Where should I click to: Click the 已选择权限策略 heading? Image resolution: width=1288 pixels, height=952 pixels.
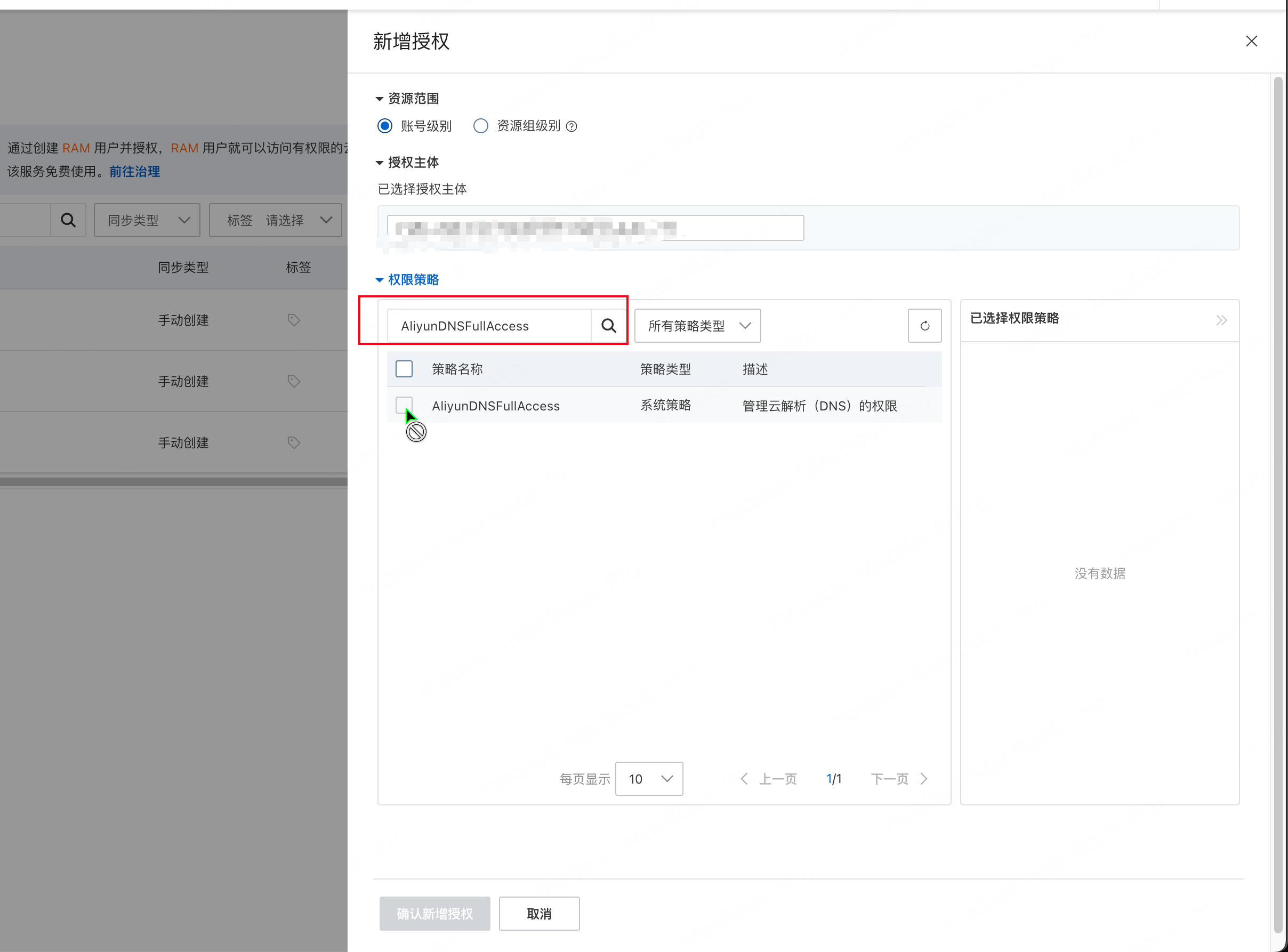1015,318
